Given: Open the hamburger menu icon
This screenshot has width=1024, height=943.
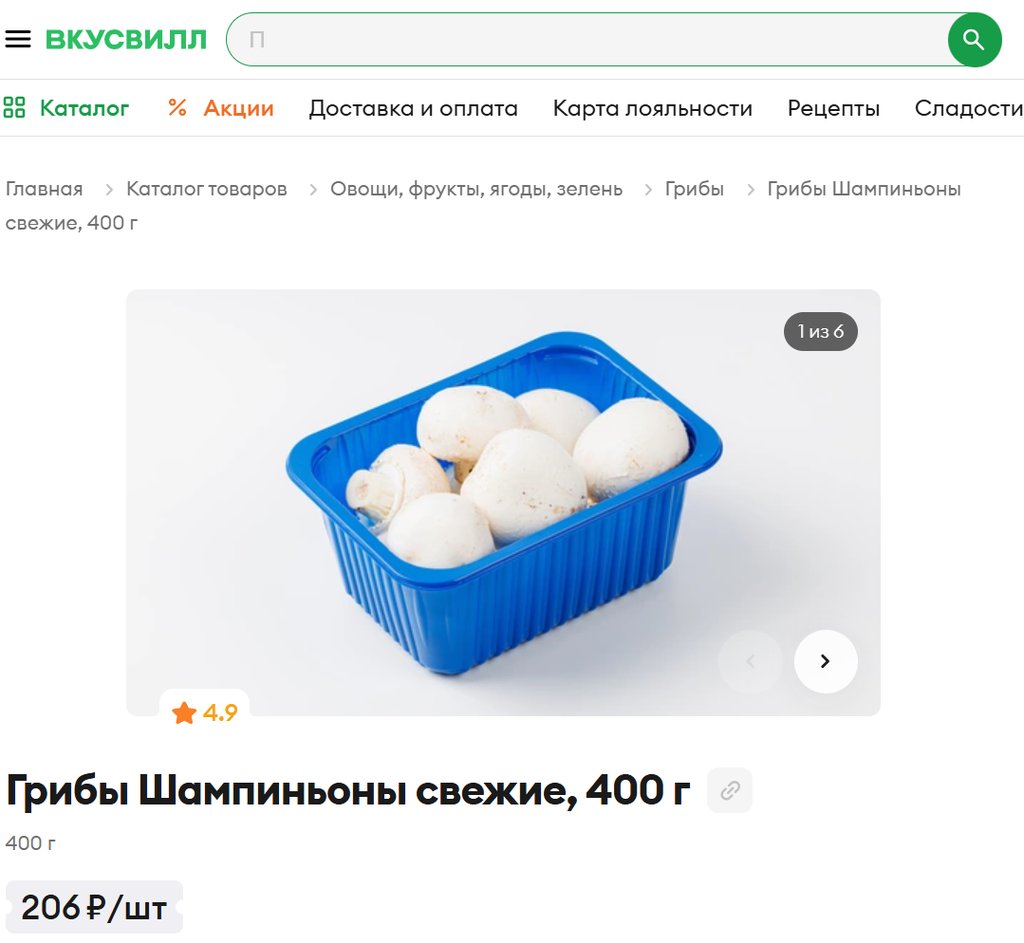Looking at the screenshot, I should (18, 39).
